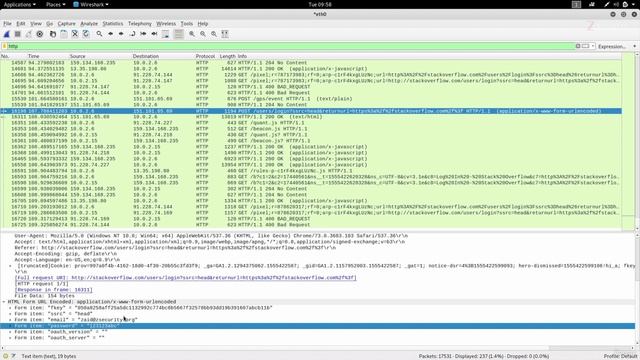Open the File menu

(7, 24)
